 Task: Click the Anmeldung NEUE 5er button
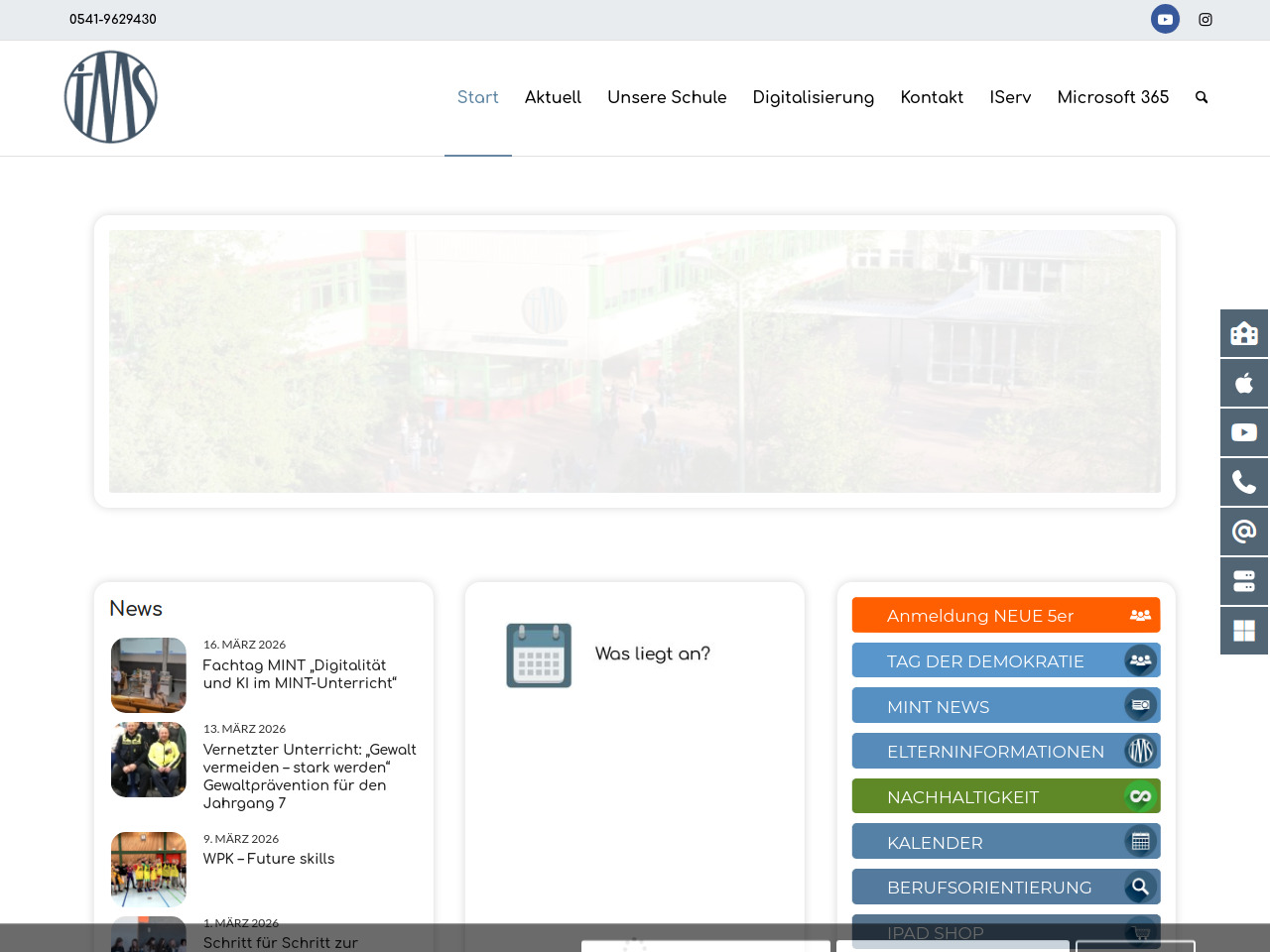(x=1005, y=616)
